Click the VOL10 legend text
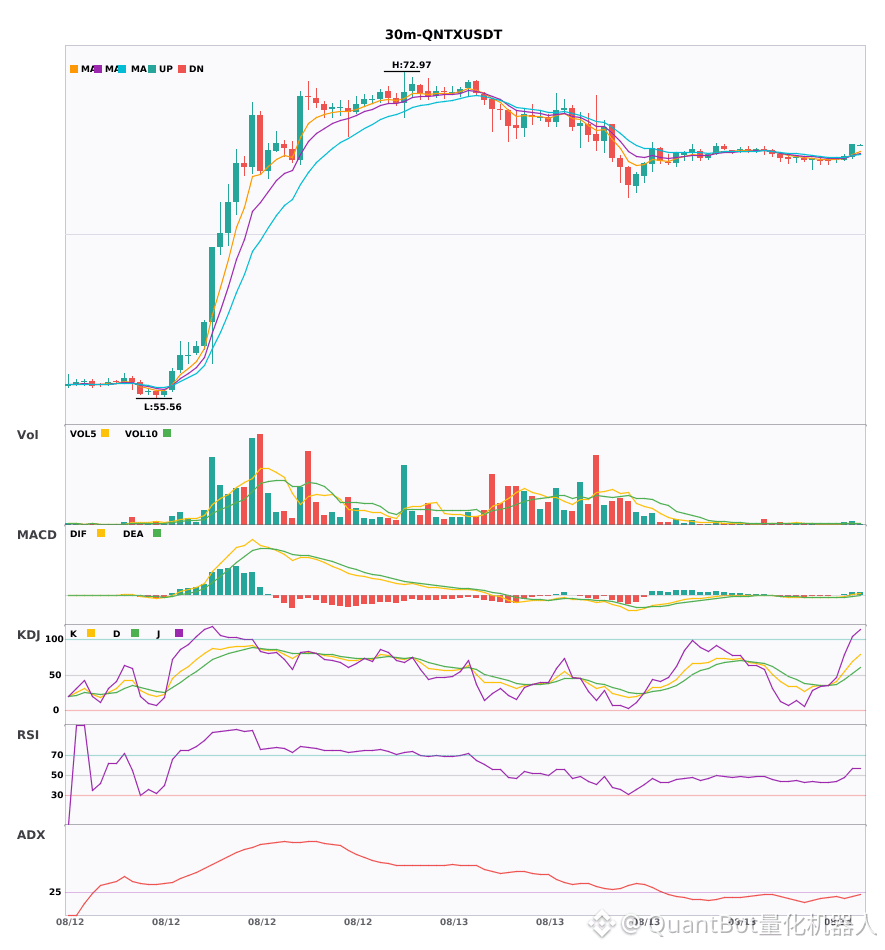Screen dimensions: 885x950 [141, 434]
